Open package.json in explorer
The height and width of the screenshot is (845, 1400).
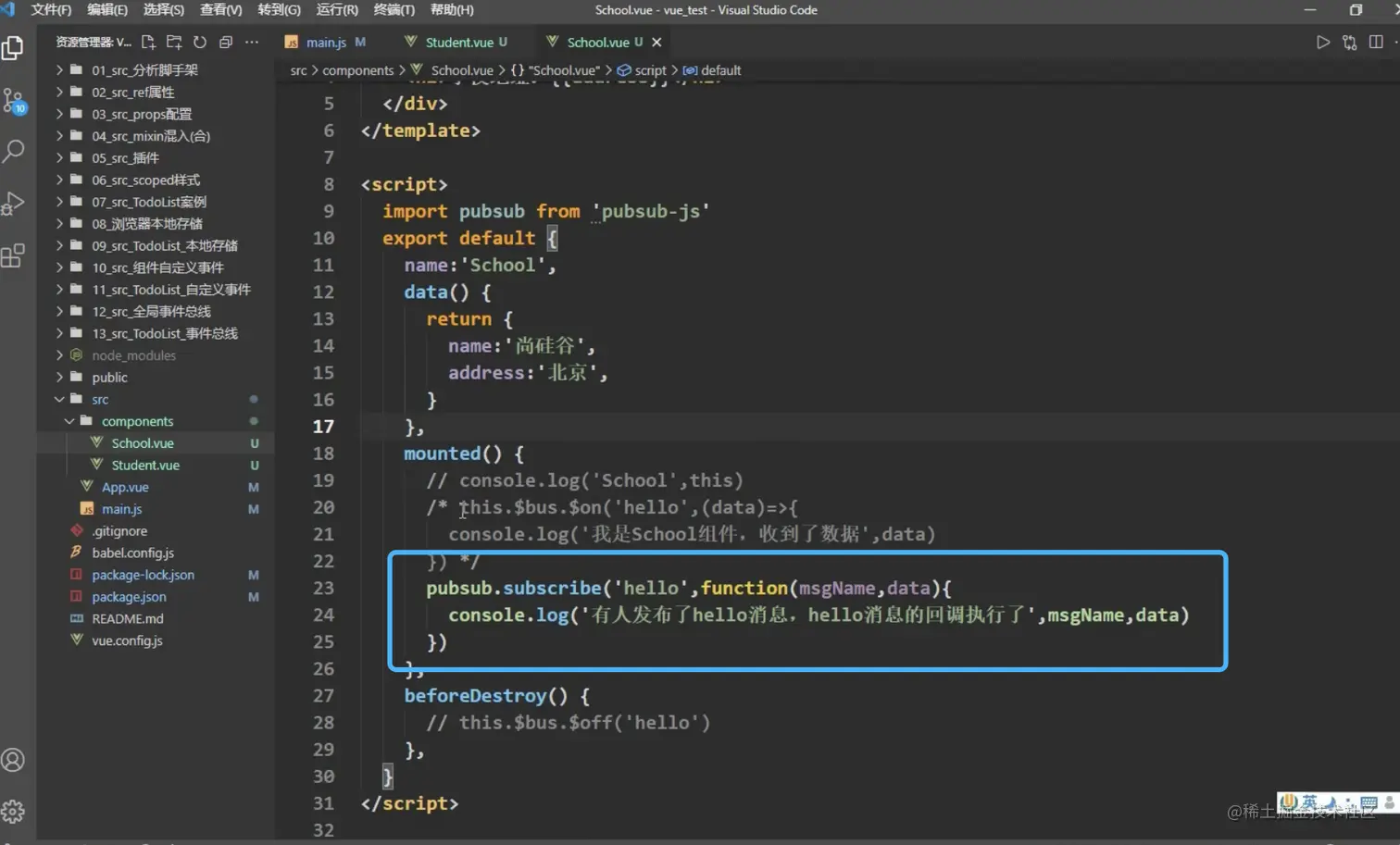(x=129, y=597)
